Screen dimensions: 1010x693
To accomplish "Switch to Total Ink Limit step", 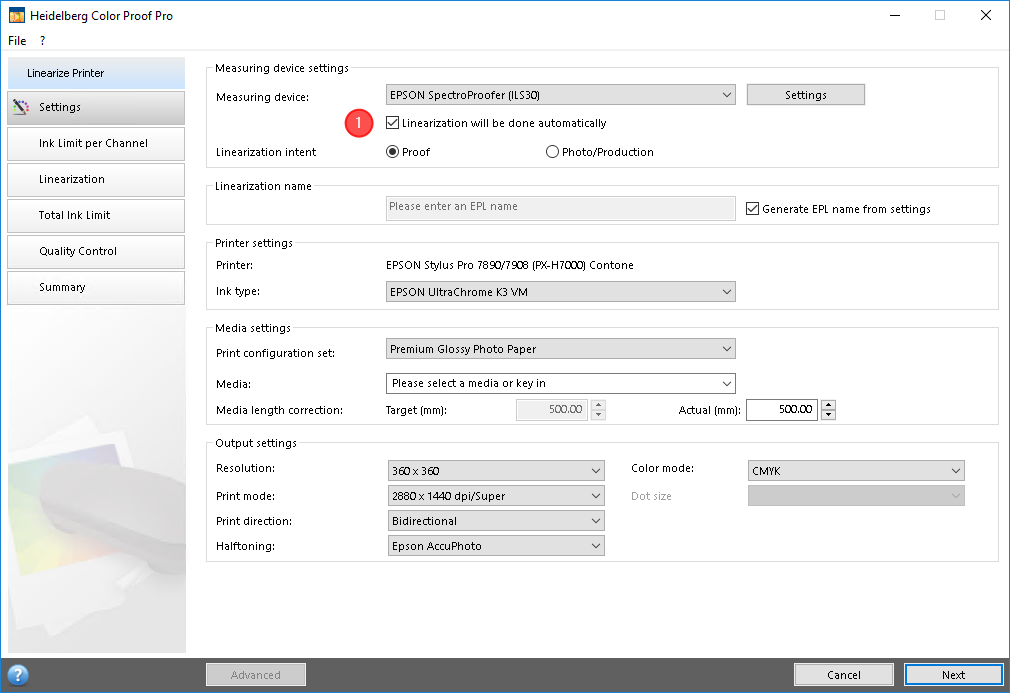I will click(96, 216).
